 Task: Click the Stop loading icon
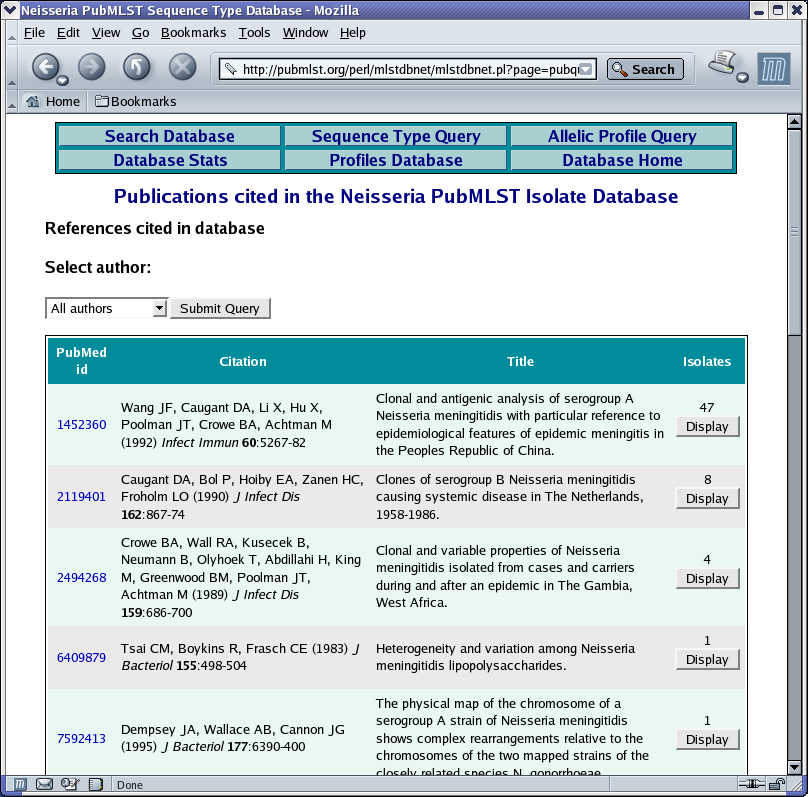(182, 67)
